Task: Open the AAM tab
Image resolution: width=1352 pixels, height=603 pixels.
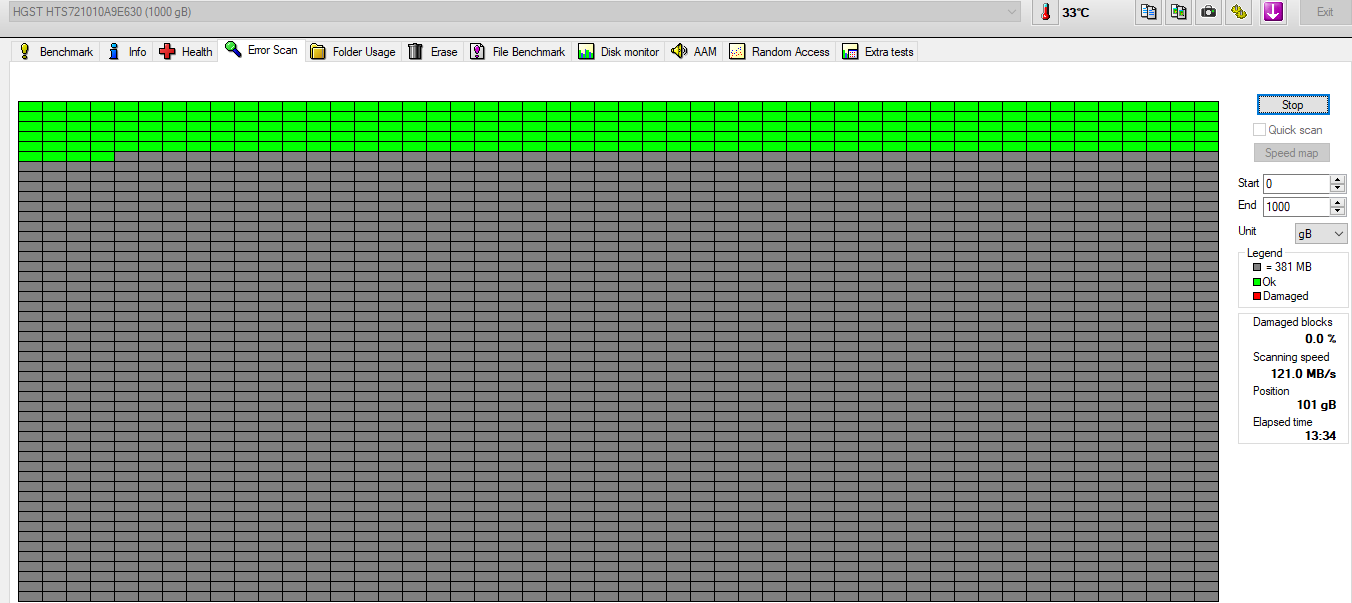Action: click(x=694, y=51)
